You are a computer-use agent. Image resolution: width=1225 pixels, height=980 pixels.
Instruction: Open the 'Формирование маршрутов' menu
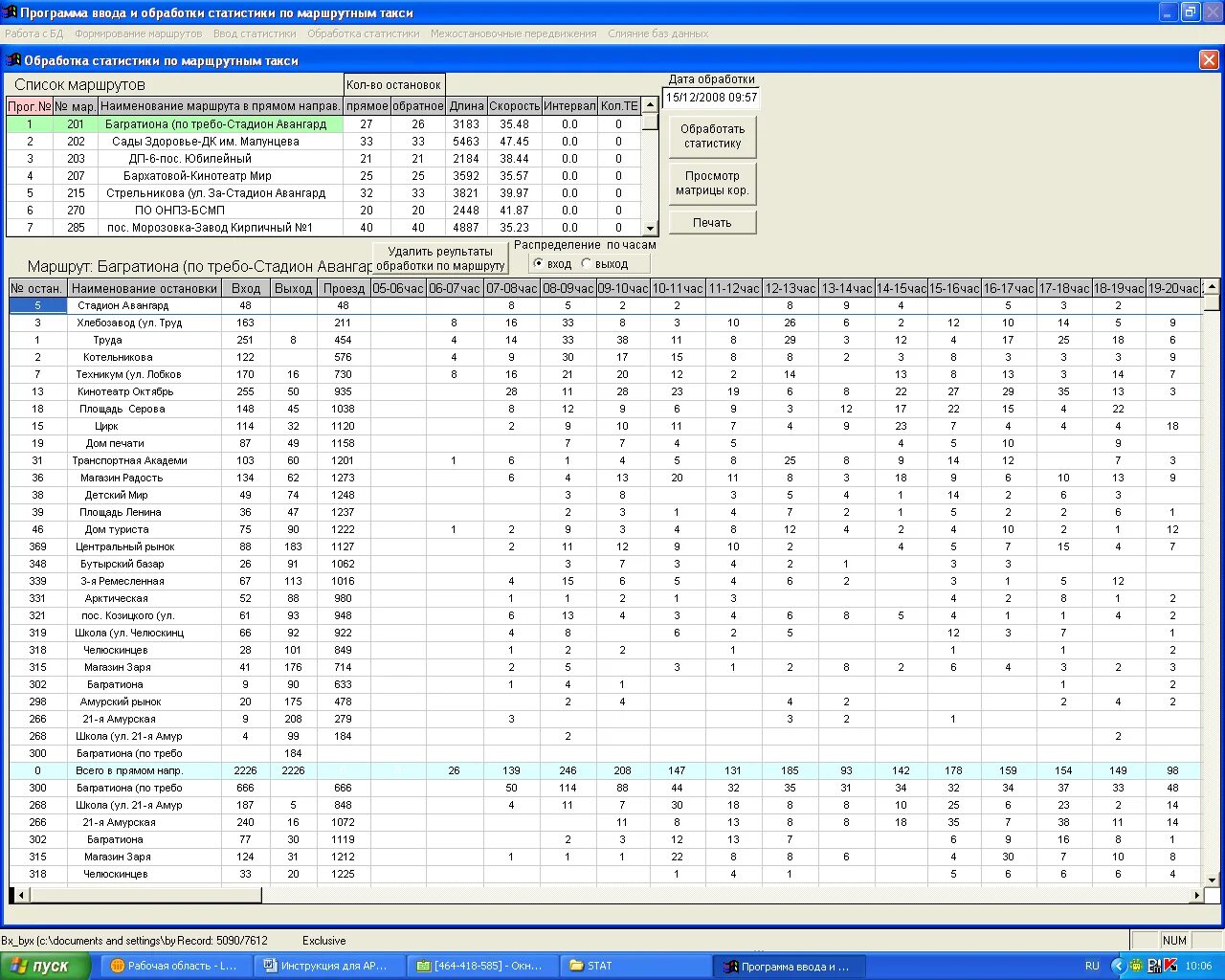pos(139,33)
